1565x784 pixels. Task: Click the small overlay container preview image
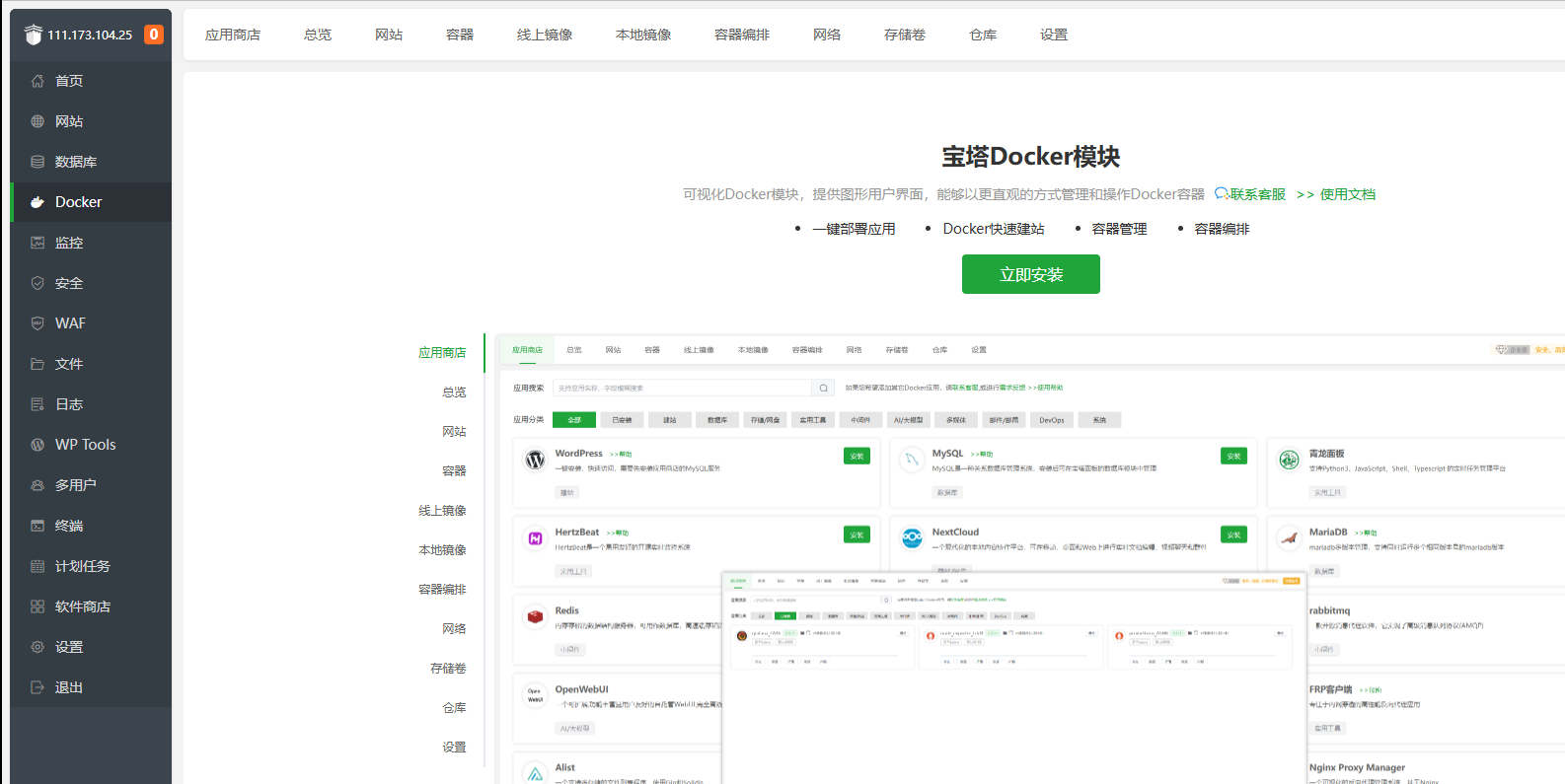pyautogui.click(x=1013, y=677)
